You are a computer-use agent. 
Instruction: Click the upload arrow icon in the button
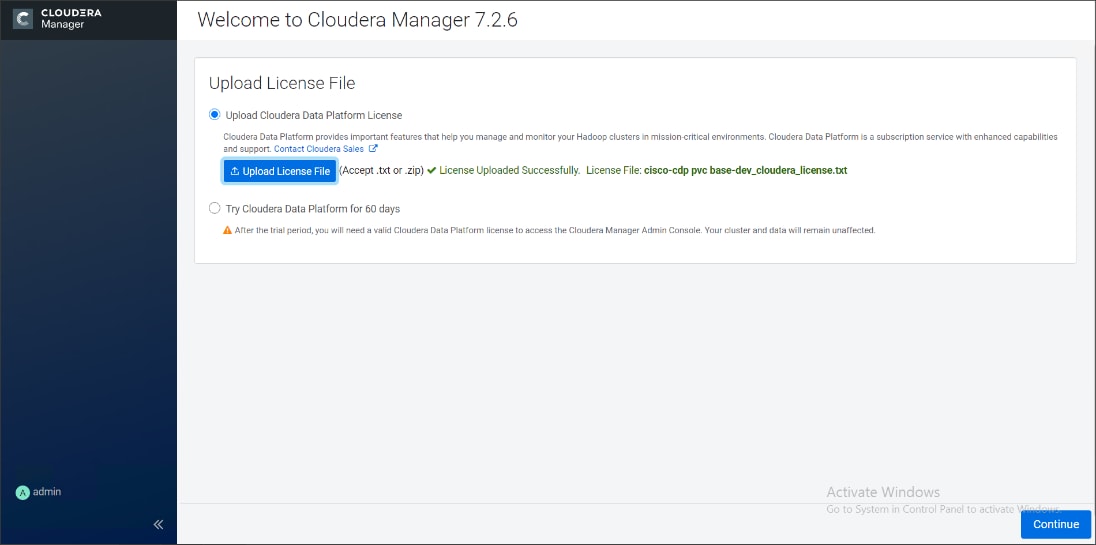tap(235, 171)
